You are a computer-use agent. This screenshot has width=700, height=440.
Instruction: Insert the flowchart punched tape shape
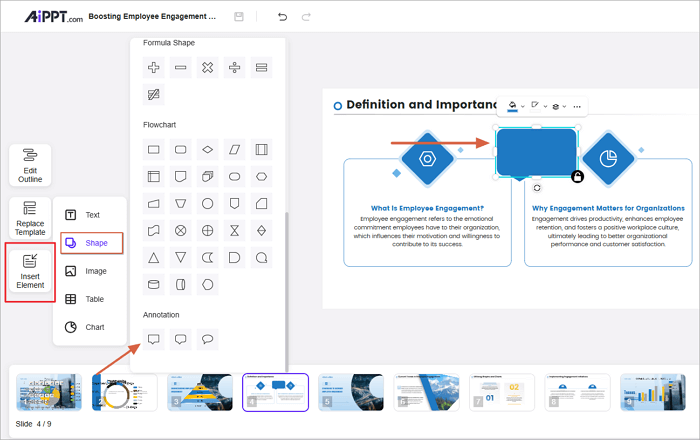pyautogui.click(x=154, y=231)
